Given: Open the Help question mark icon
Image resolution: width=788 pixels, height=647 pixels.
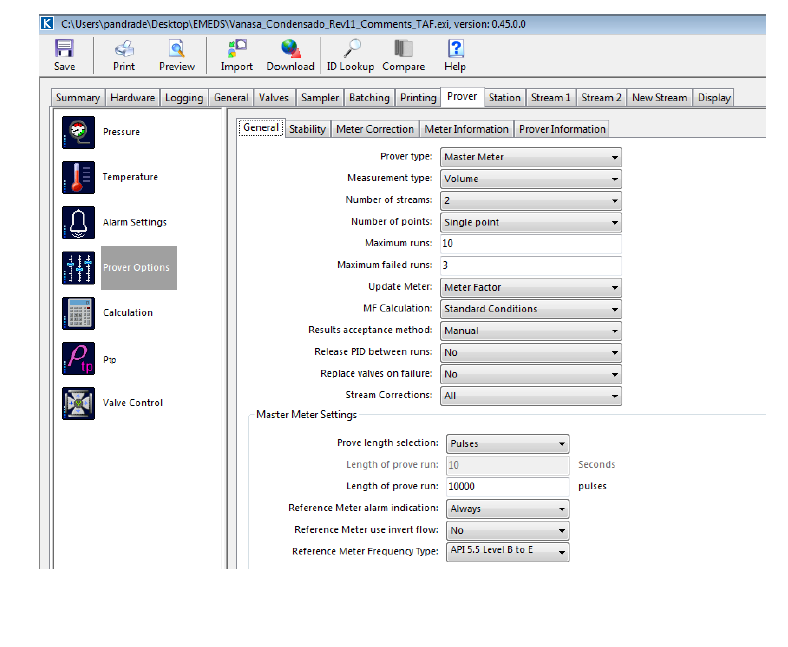Looking at the screenshot, I should coord(455,49).
